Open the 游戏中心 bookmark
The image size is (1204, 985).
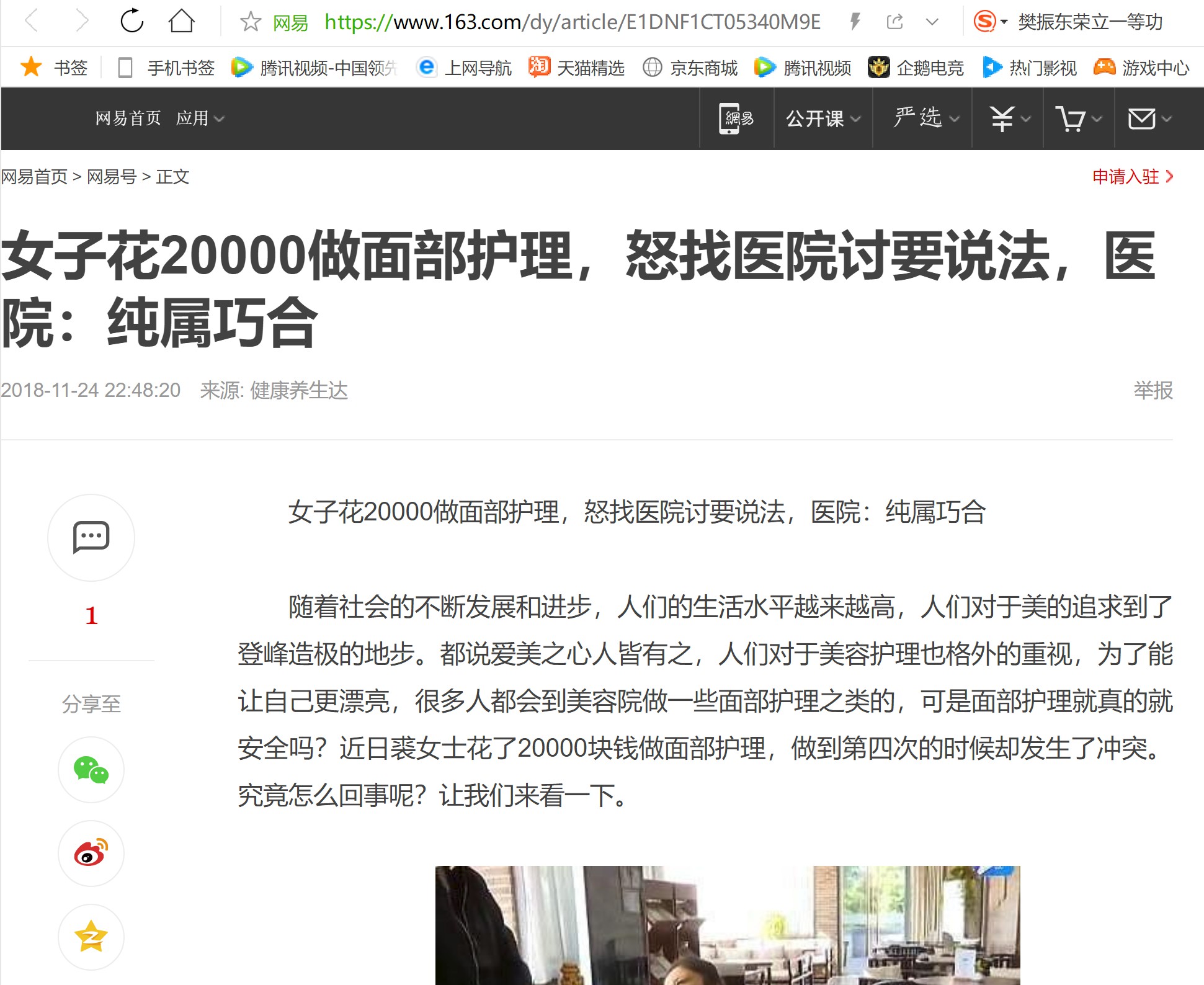click(x=1141, y=67)
